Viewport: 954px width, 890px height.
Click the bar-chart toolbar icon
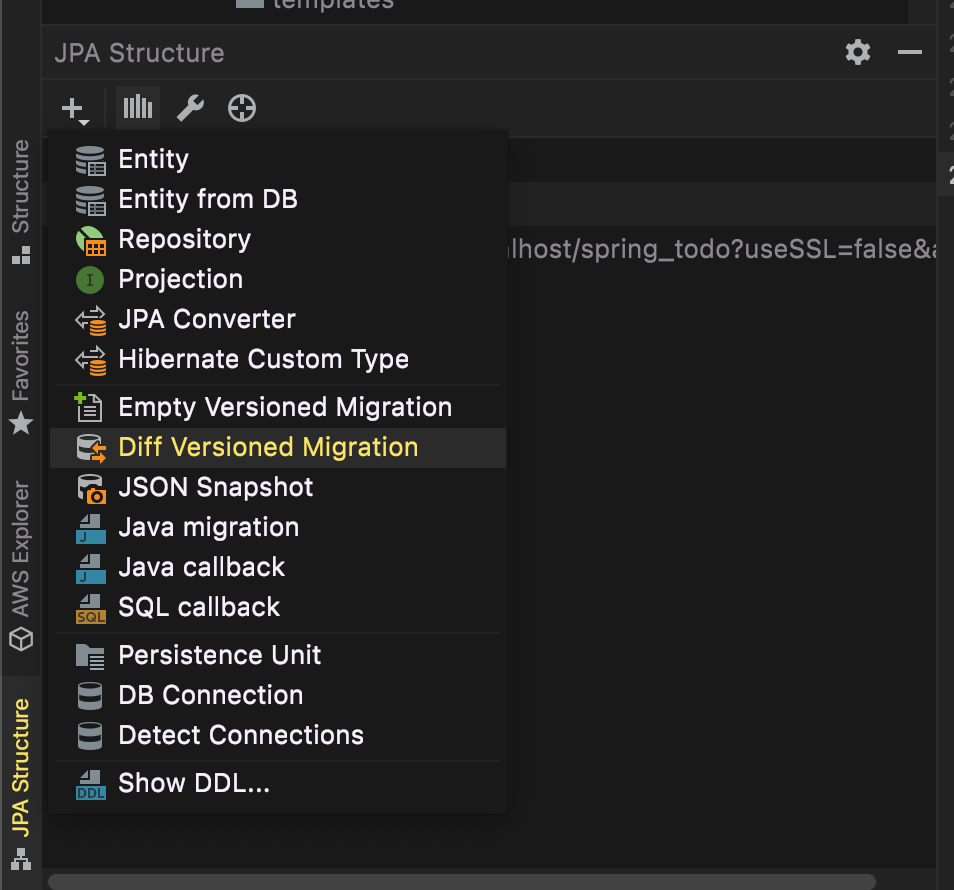138,108
